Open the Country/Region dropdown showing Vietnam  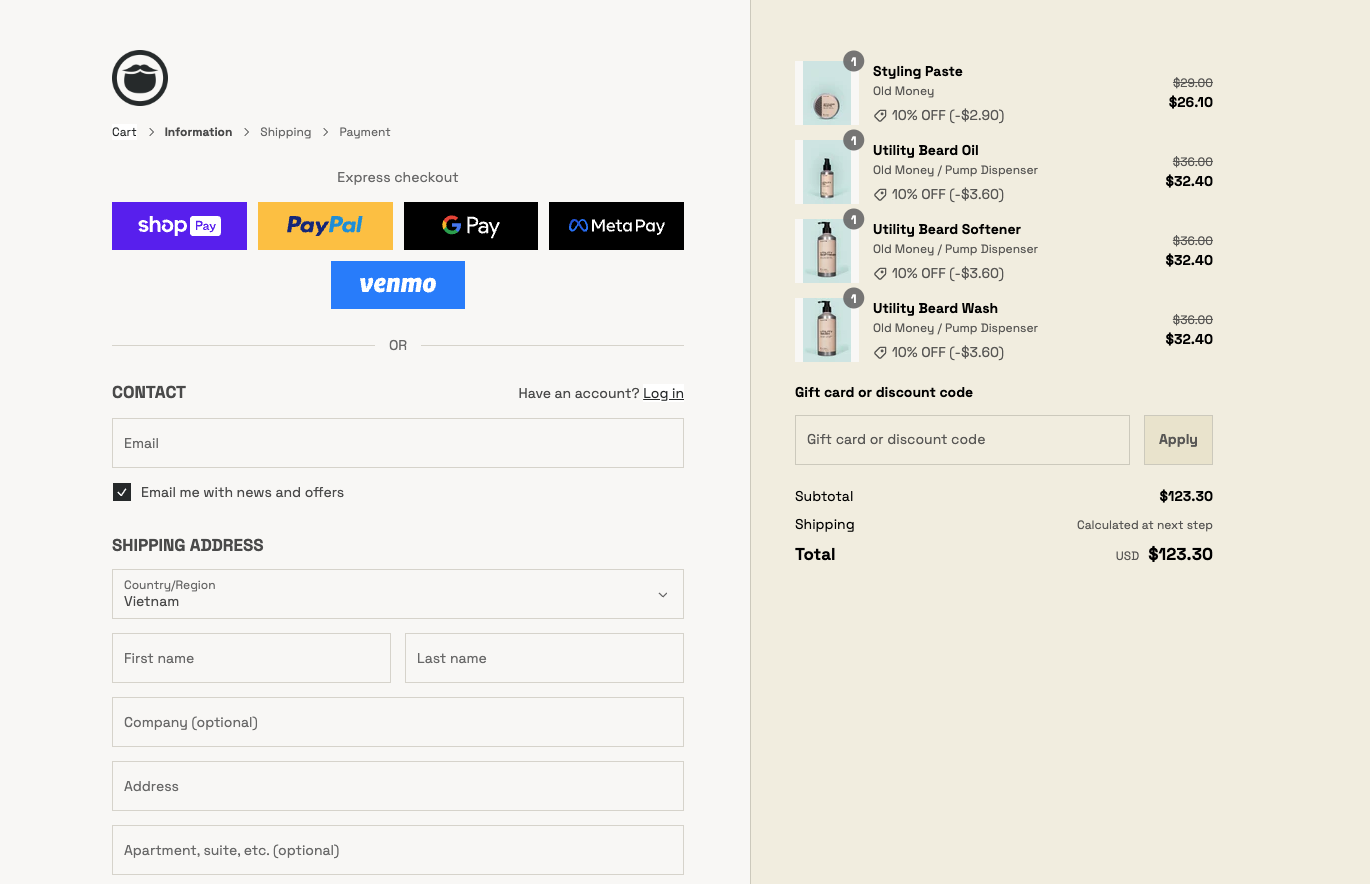point(398,594)
